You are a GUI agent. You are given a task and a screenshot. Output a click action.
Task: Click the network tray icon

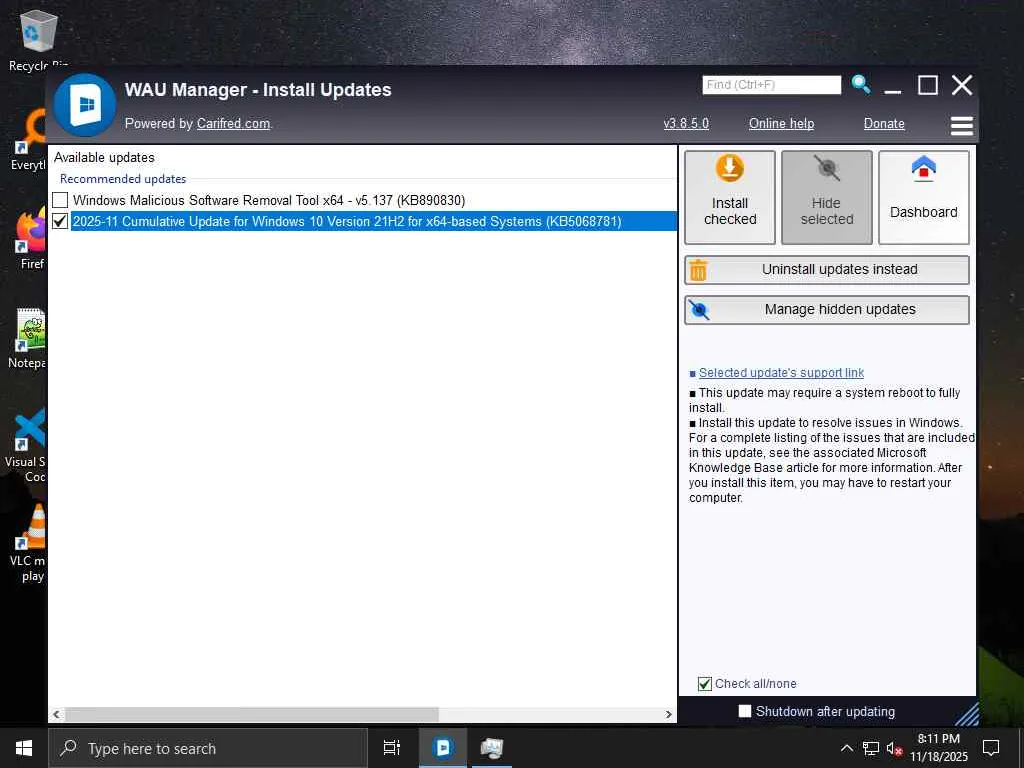pyautogui.click(x=871, y=748)
